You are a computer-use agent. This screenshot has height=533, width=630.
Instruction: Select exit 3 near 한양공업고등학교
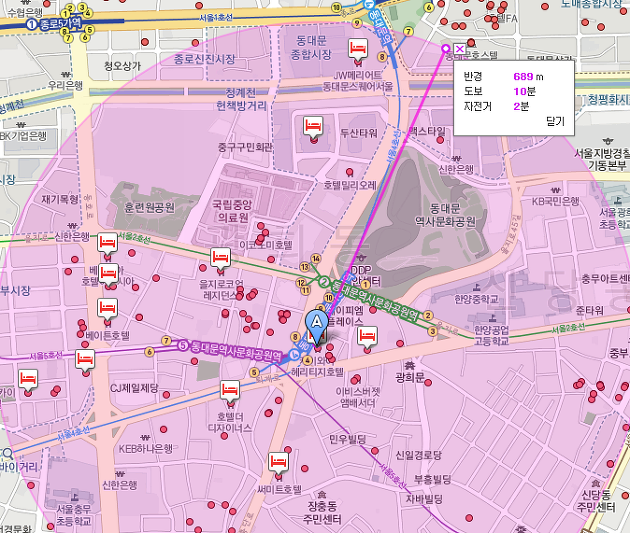(x=432, y=331)
